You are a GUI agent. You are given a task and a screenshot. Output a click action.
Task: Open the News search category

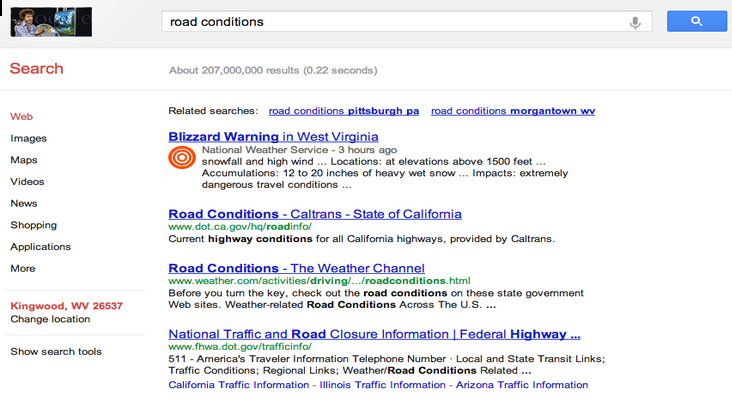24,203
